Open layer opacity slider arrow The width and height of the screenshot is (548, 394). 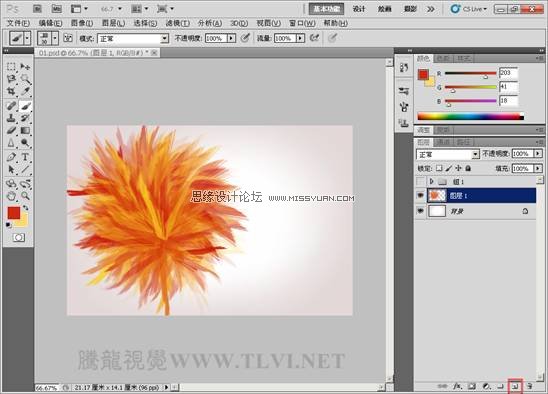[538, 153]
